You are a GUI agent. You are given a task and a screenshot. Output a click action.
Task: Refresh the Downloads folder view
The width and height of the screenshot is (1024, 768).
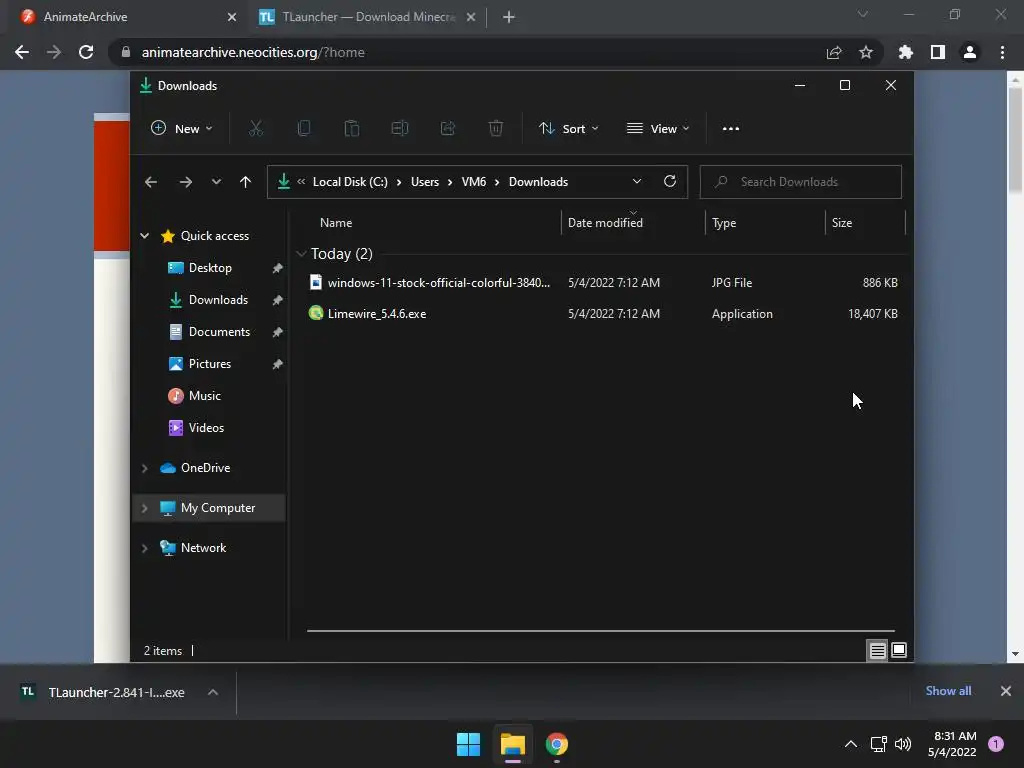click(x=670, y=181)
